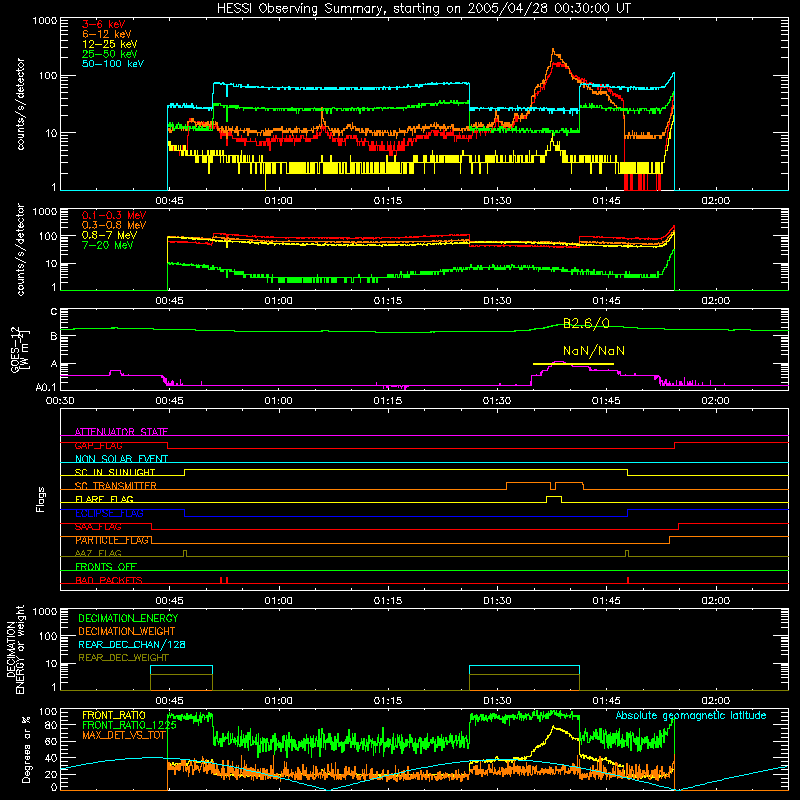The height and width of the screenshot is (800, 800).
Task: Click the 0.3-0.8 MeV legend label
Action: [114, 225]
